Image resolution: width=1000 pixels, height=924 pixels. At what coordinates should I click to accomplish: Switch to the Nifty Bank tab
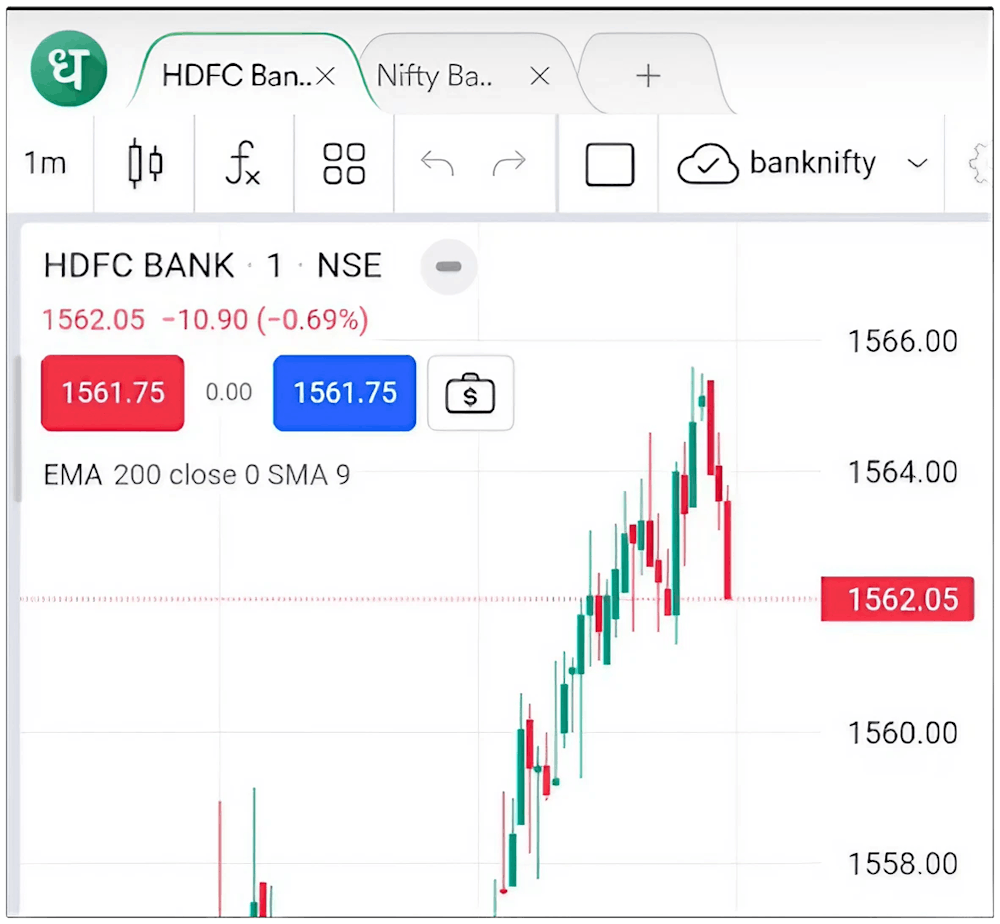(435, 75)
